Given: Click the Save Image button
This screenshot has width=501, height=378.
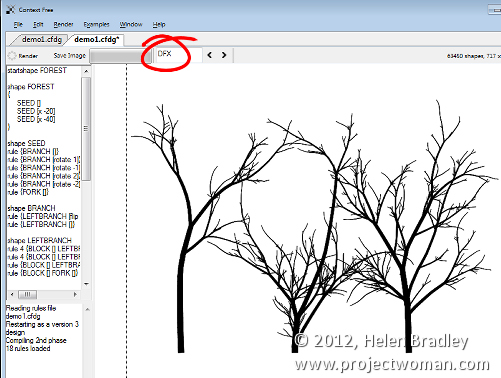Looking at the screenshot, I should [x=69, y=56].
